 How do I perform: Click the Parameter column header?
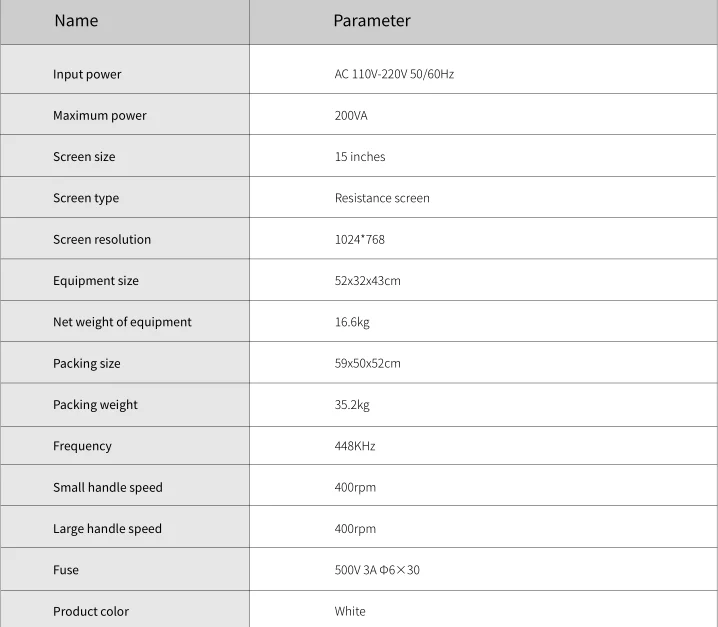click(372, 21)
